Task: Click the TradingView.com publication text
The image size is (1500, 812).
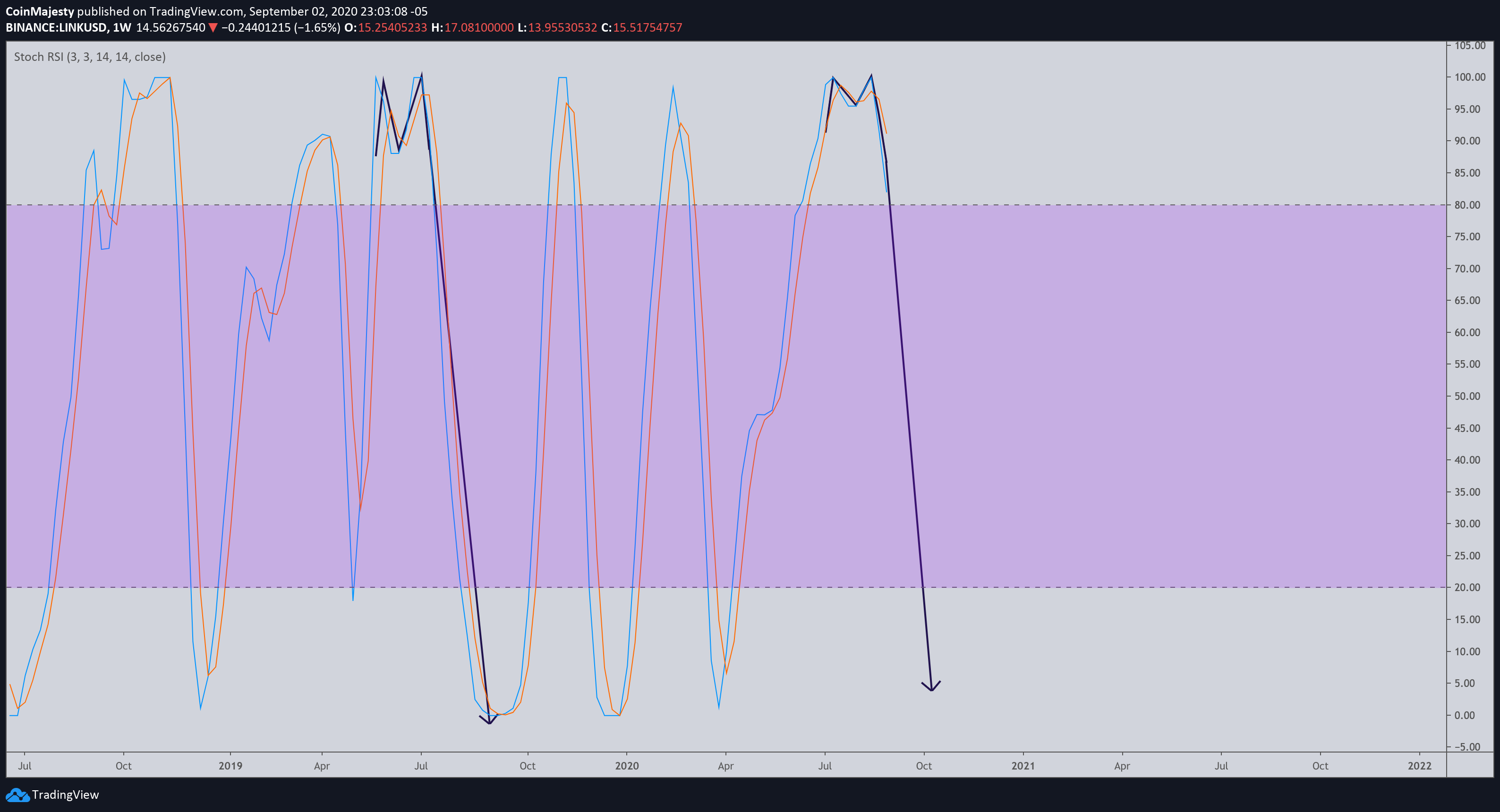Action: tap(196, 12)
